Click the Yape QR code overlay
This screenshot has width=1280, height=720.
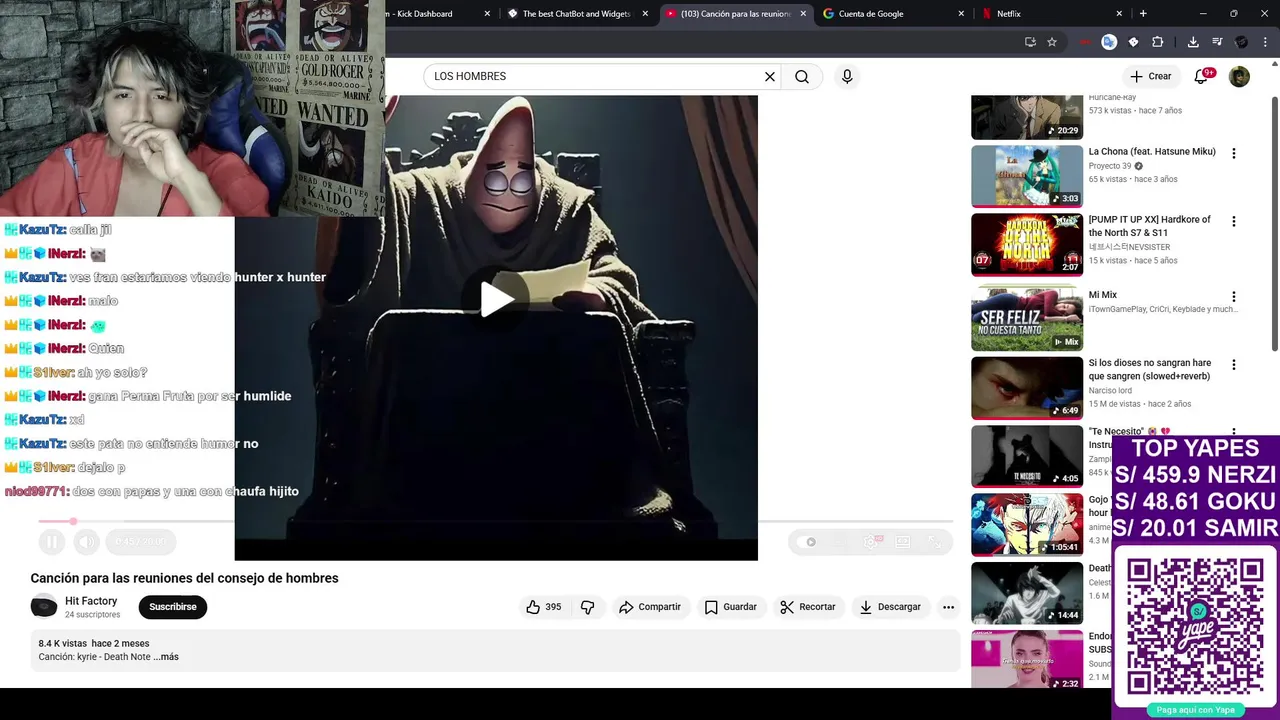(x=1195, y=627)
